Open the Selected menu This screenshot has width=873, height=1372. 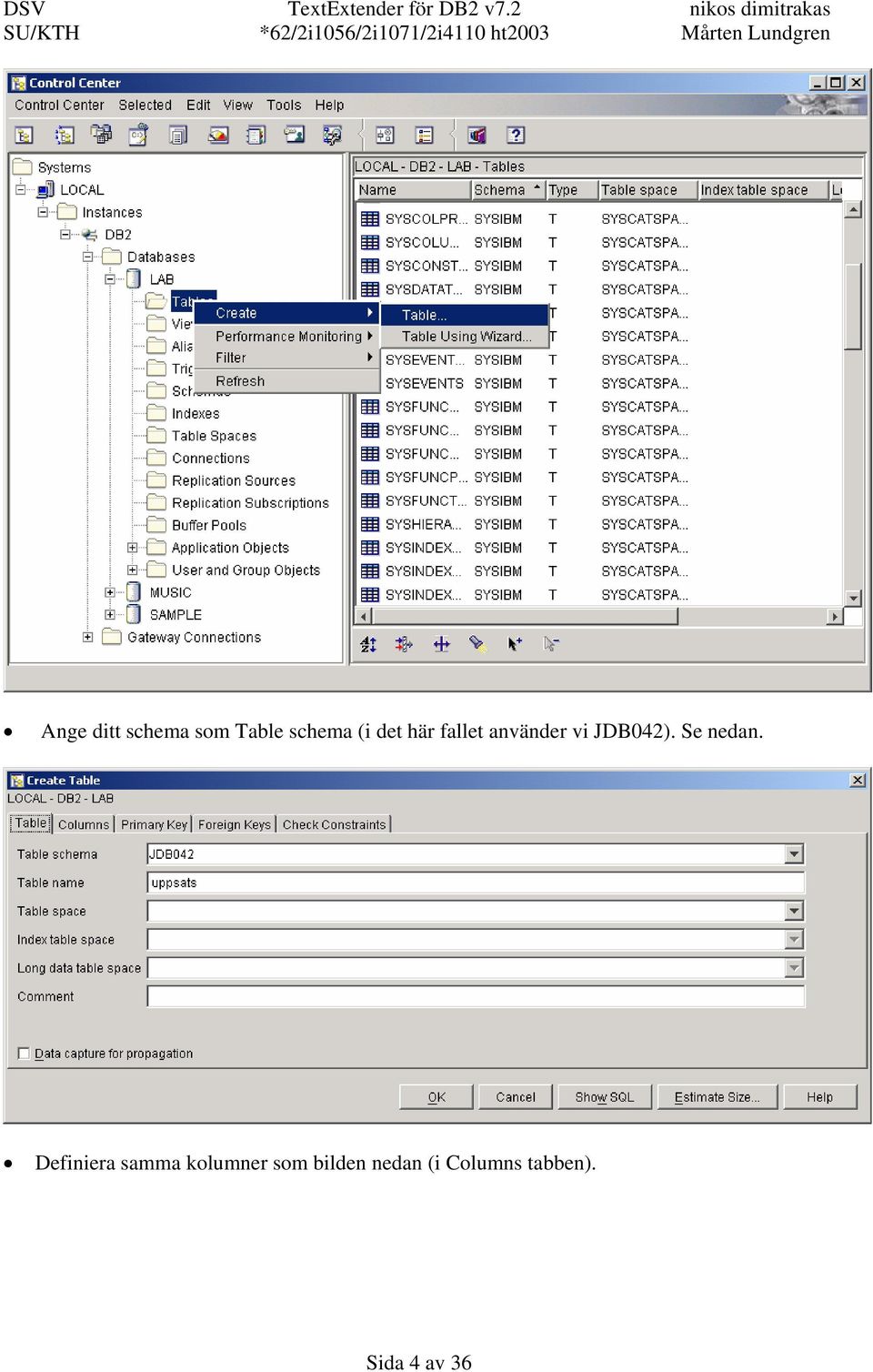coord(145,106)
